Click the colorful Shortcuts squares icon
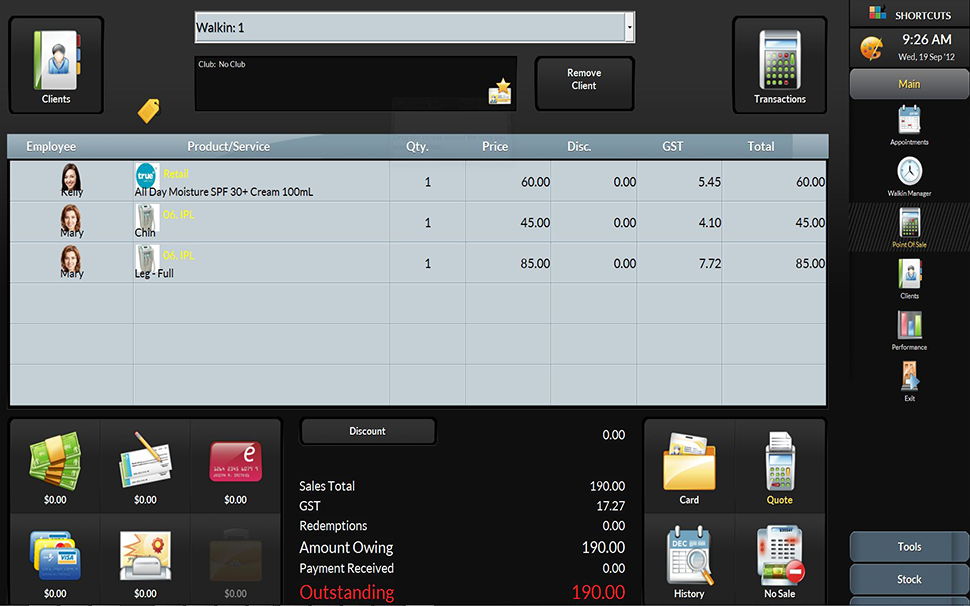Screen dimensions: 970x606 coord(877,13)
